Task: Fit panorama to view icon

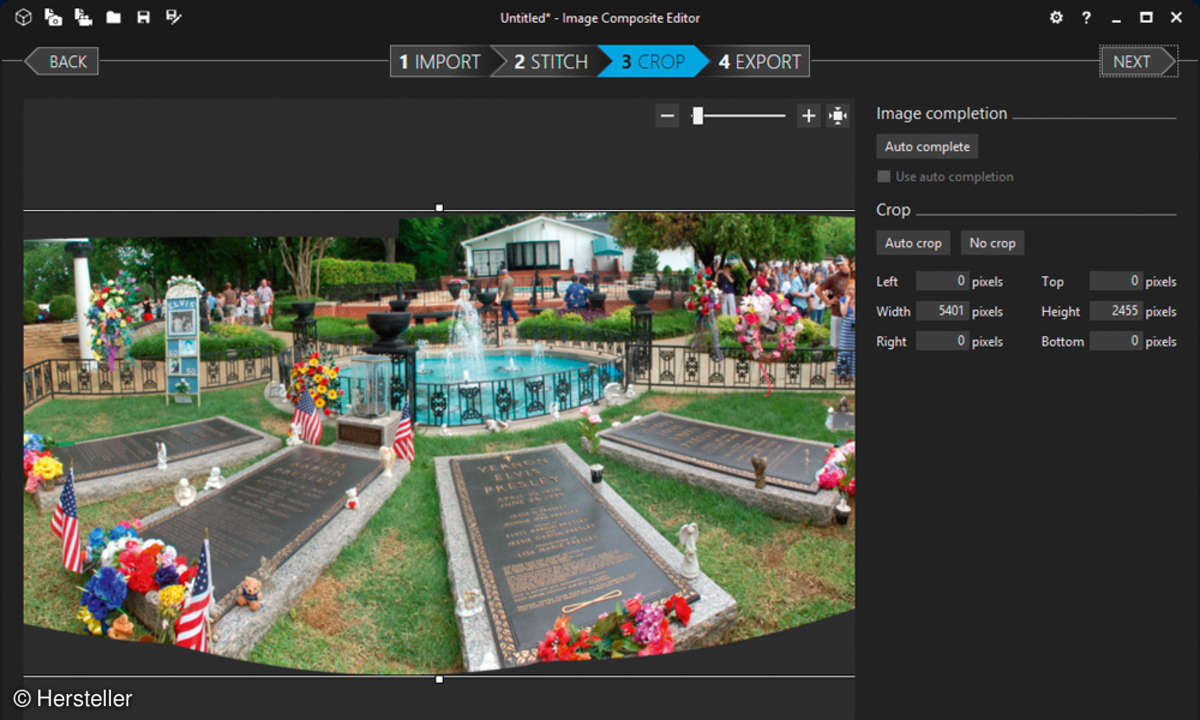Action: pyautogui.click(x=838, y=116)
